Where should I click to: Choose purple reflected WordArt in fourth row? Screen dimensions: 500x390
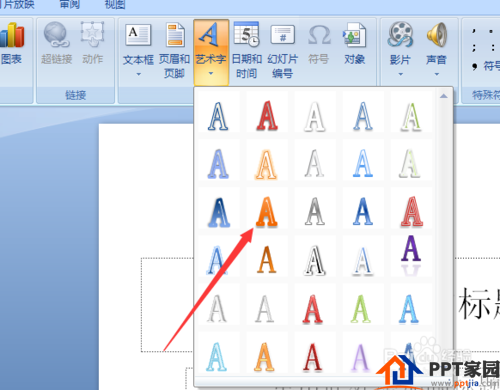[x=411, y=256]
